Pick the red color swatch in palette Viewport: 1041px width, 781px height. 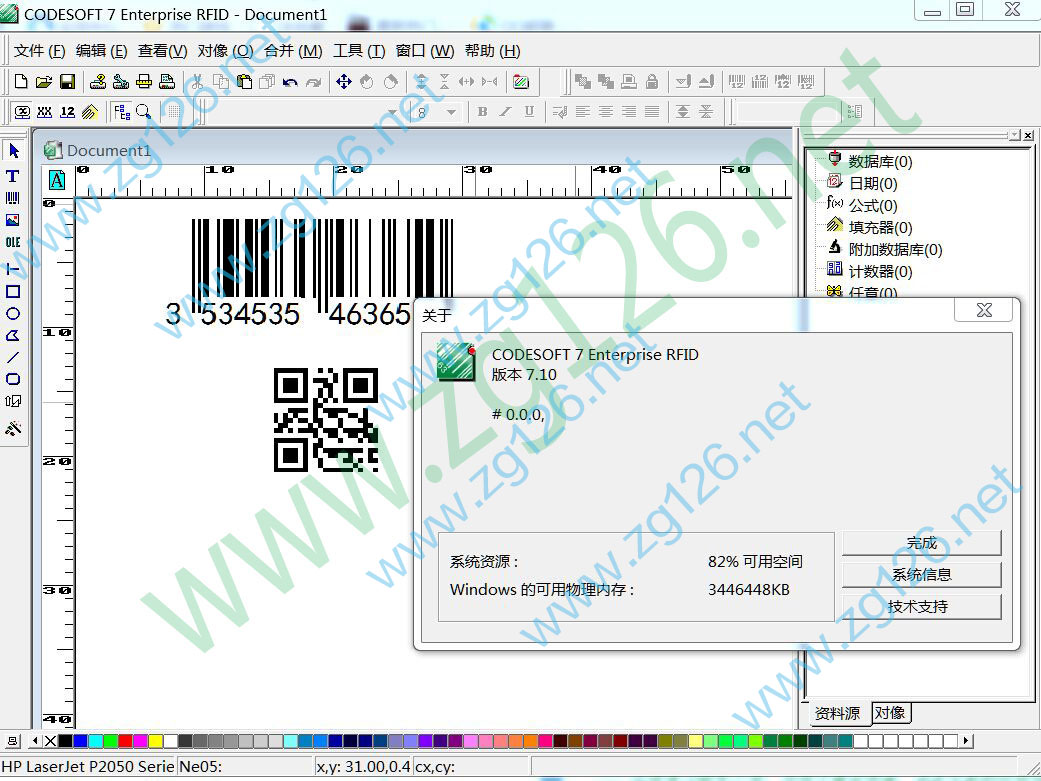tap(125, 740)
